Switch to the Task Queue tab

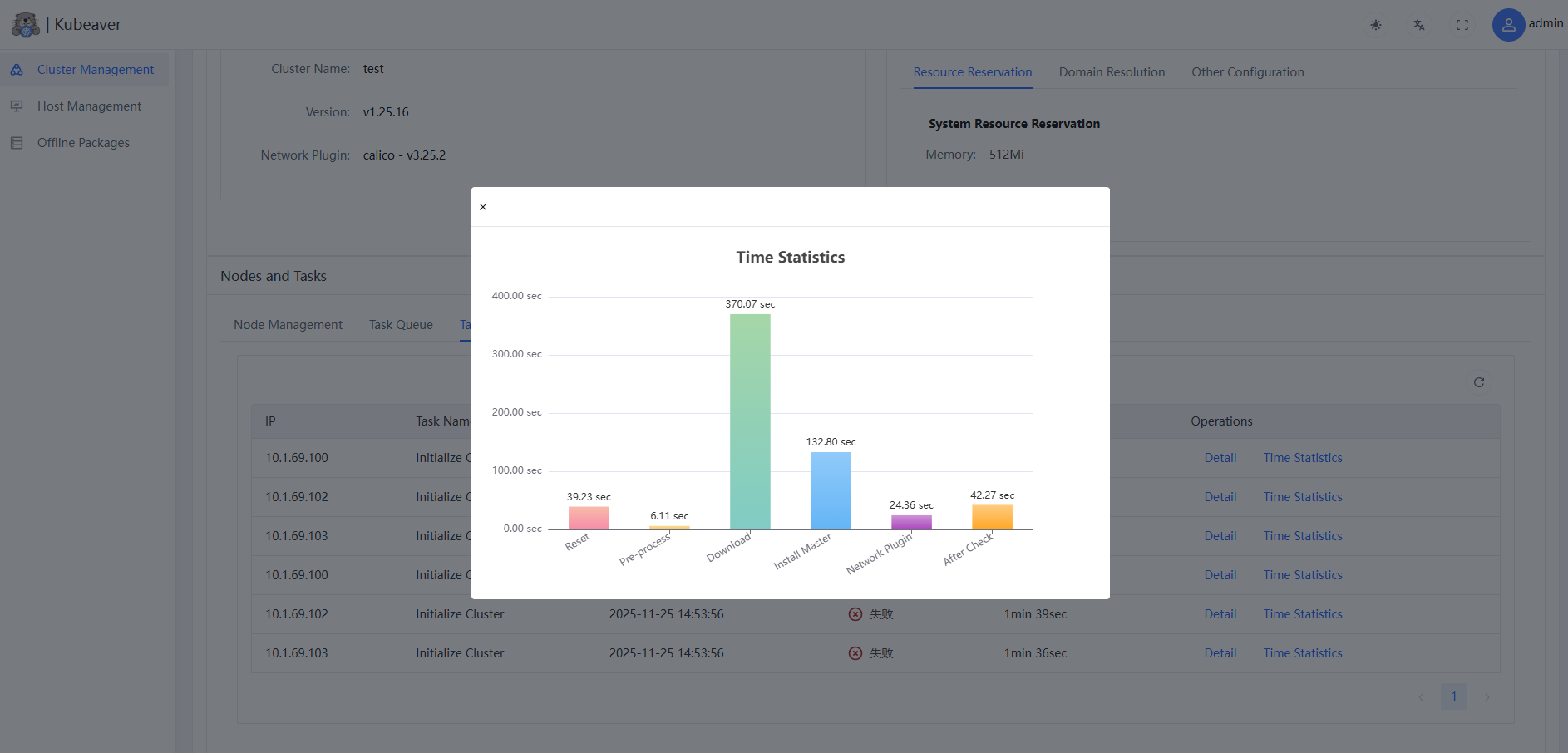pos(400,324)
